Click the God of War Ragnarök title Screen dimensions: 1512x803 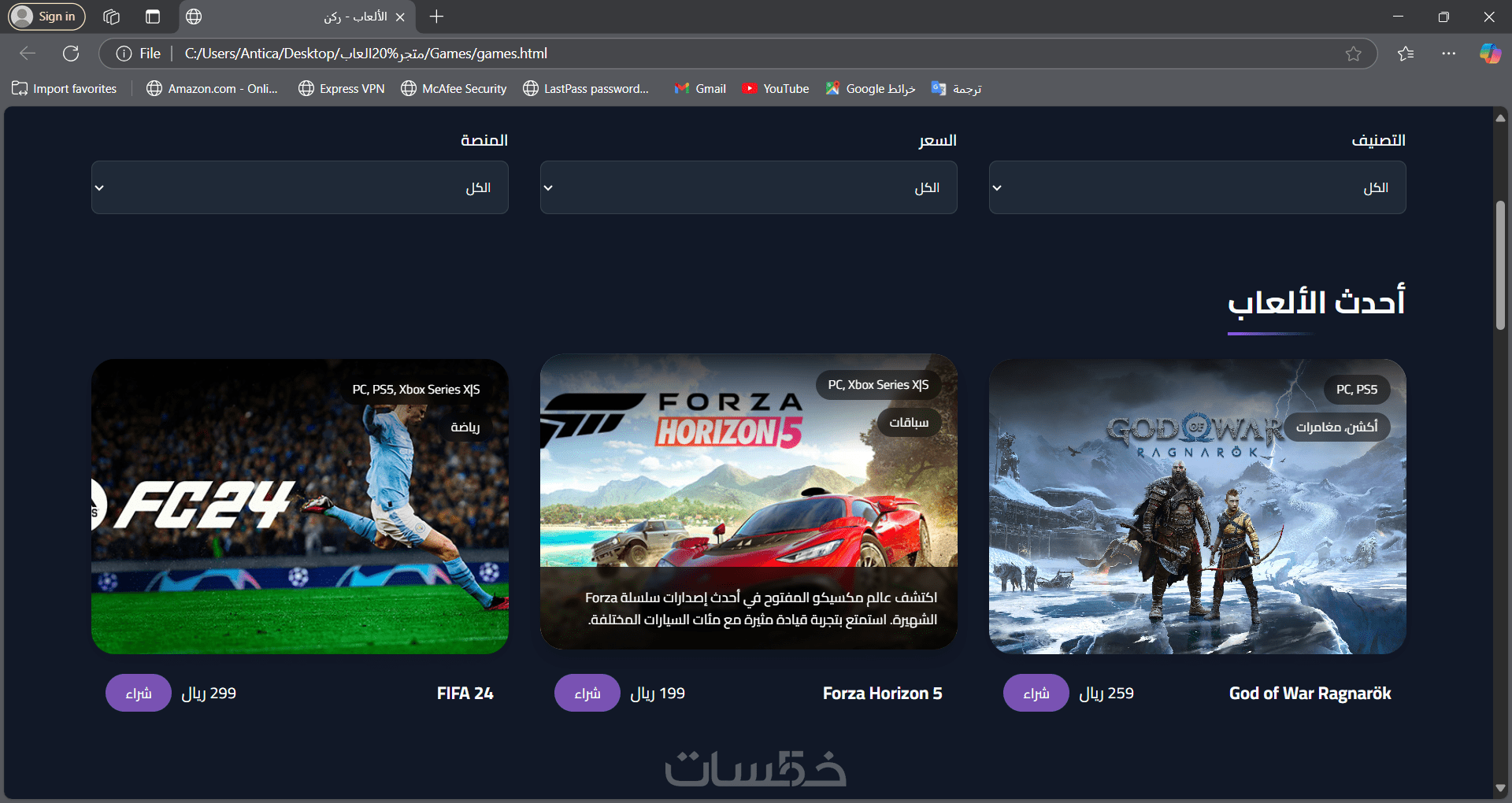pos(1310,694)
